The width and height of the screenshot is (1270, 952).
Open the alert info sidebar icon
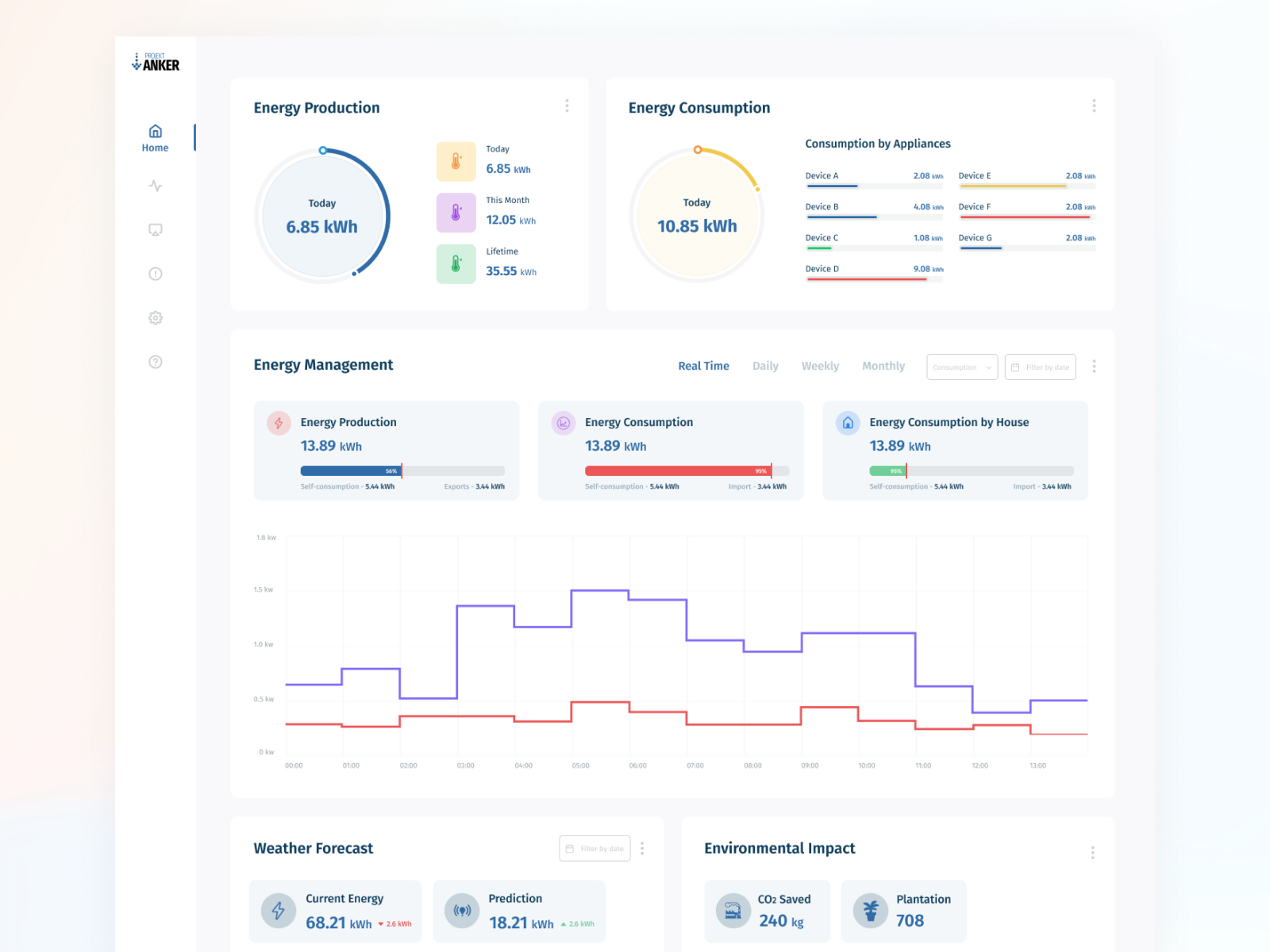(156, 274)
